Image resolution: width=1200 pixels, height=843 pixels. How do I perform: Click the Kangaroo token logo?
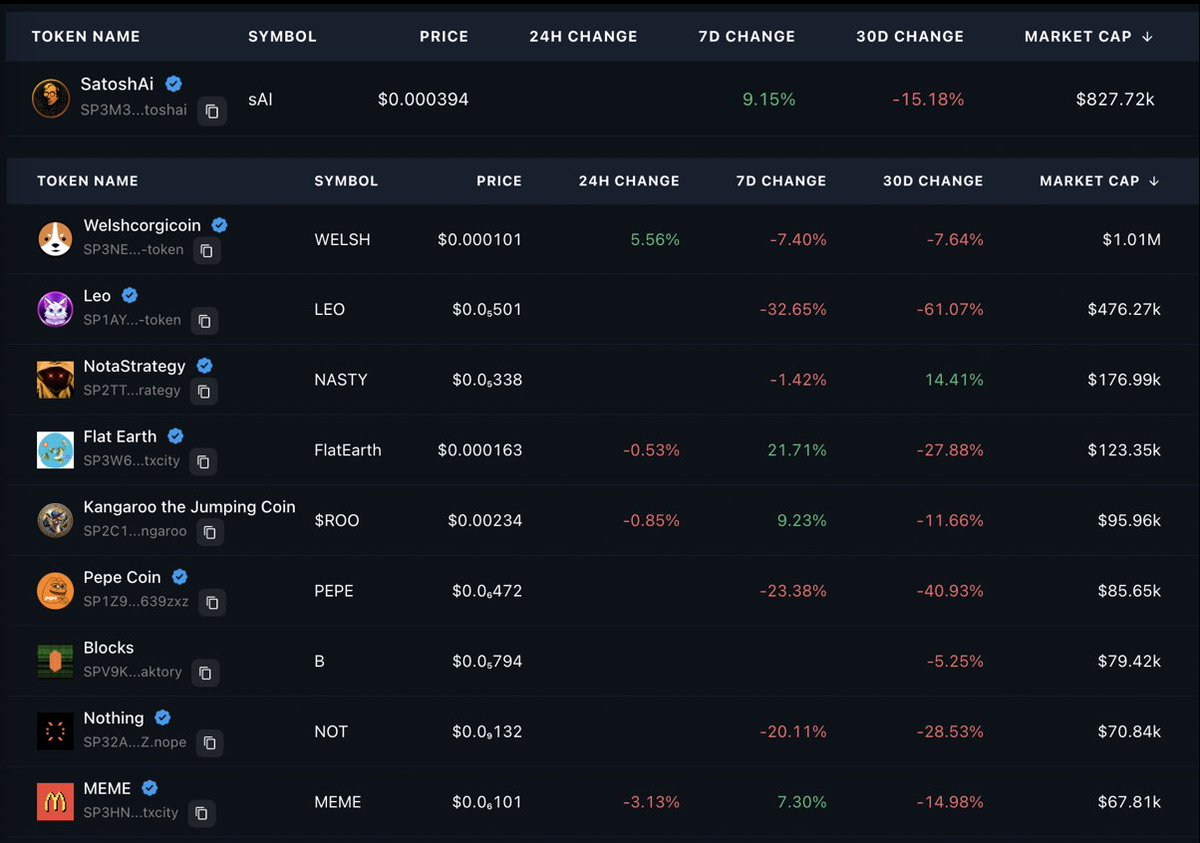pyautogui.click(x=55, y=520)
